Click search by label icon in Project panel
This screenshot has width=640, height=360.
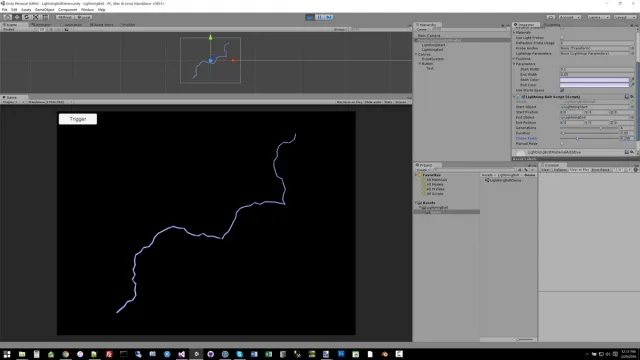point(526,170)
